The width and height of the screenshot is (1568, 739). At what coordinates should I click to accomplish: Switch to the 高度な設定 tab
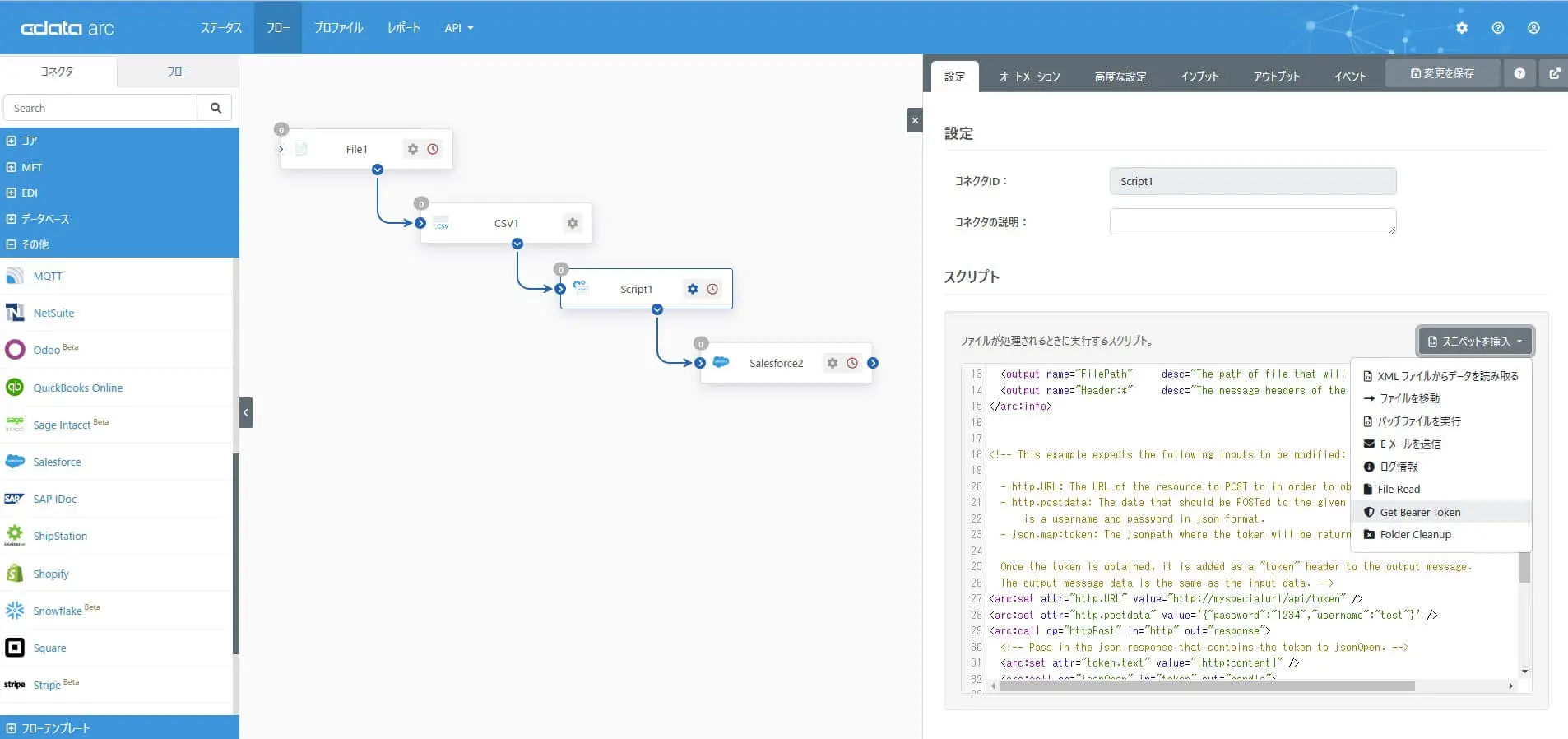click(x=1120, y=77)
